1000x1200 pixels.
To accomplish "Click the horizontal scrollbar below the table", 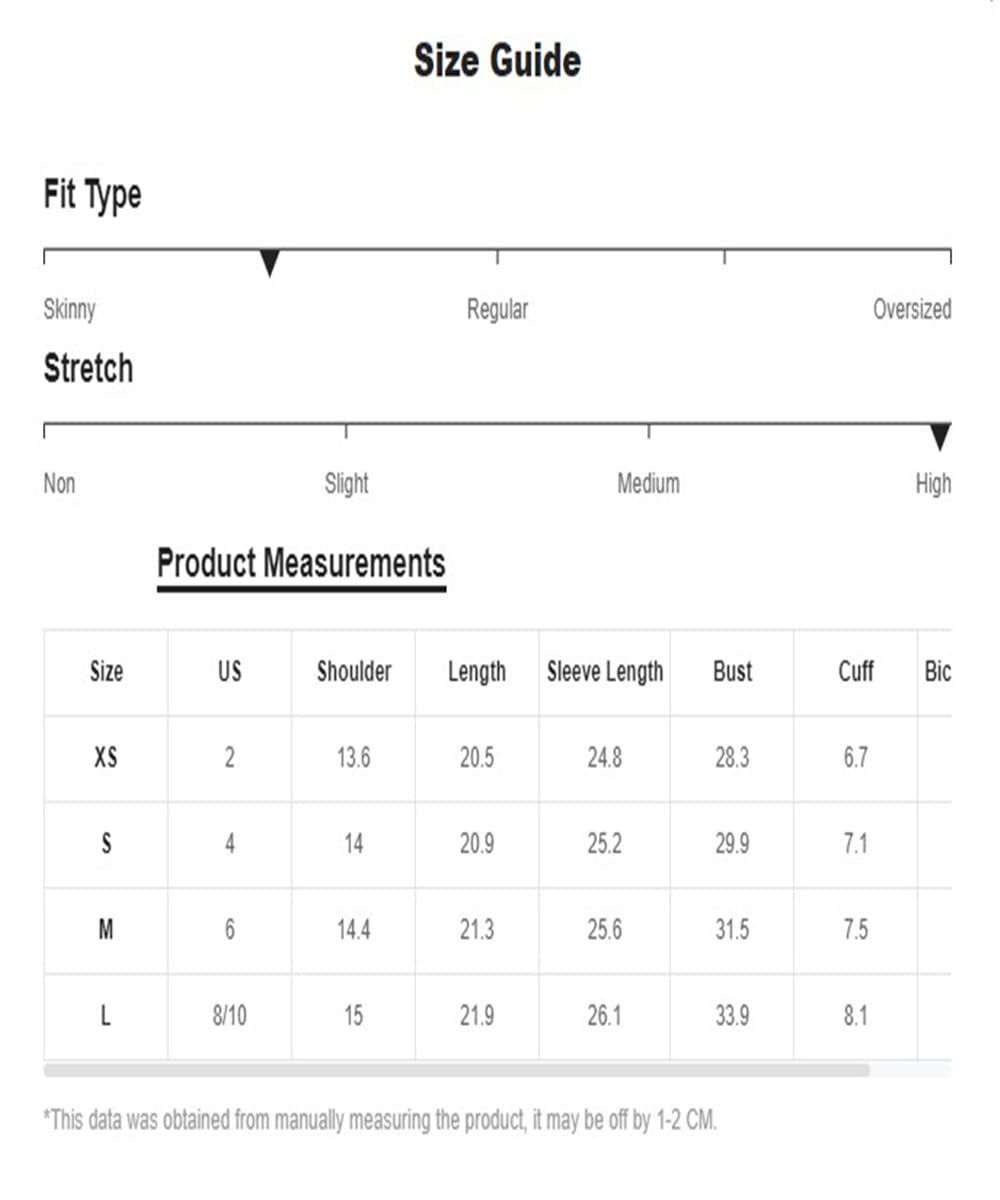I will click(x=457, y=1070).
